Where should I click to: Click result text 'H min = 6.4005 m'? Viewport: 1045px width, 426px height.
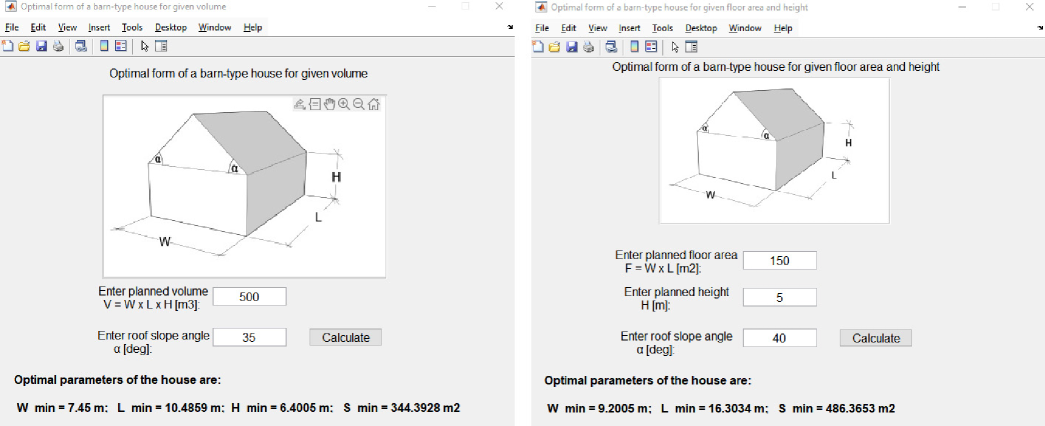coord(283,407)
